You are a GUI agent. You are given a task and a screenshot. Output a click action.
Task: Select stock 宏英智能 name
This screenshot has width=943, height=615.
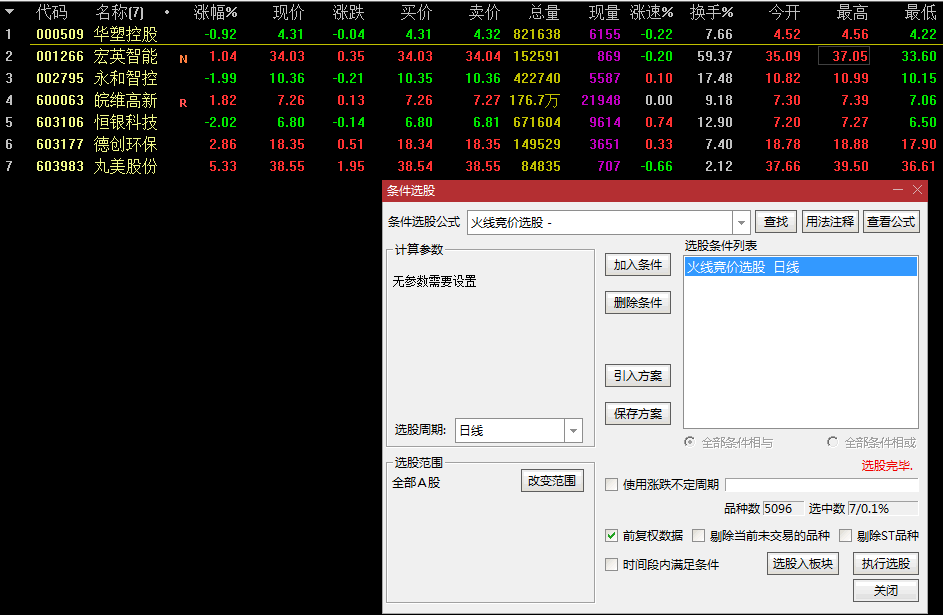tap(125, 57)
